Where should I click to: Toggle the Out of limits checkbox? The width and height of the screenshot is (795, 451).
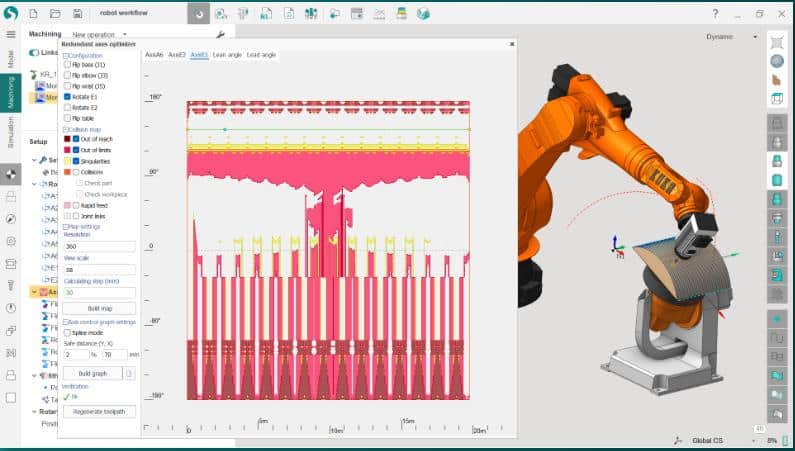(x=76, y=150)
